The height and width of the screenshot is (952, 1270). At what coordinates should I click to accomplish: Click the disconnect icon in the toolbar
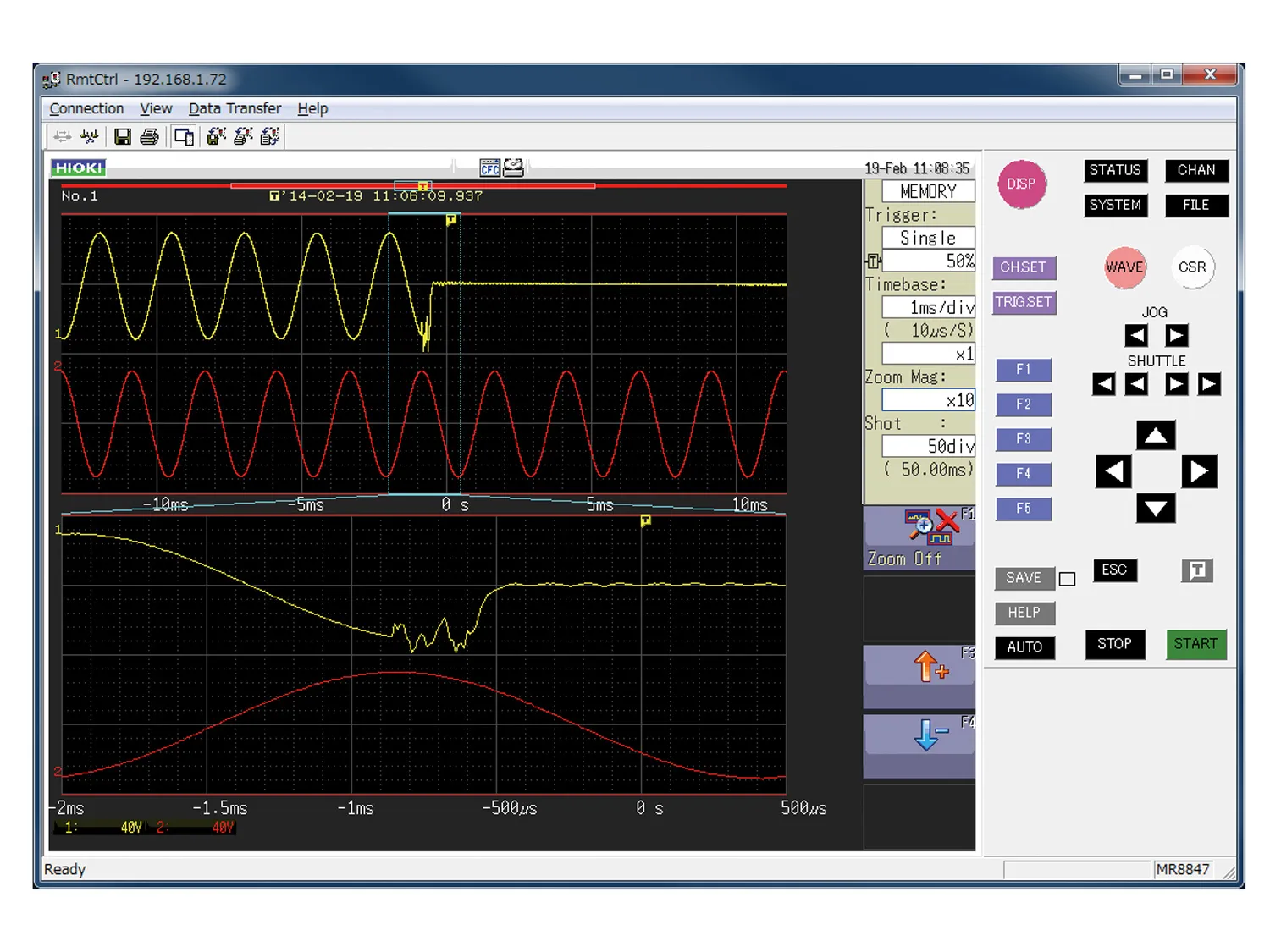tap(89, 136)
